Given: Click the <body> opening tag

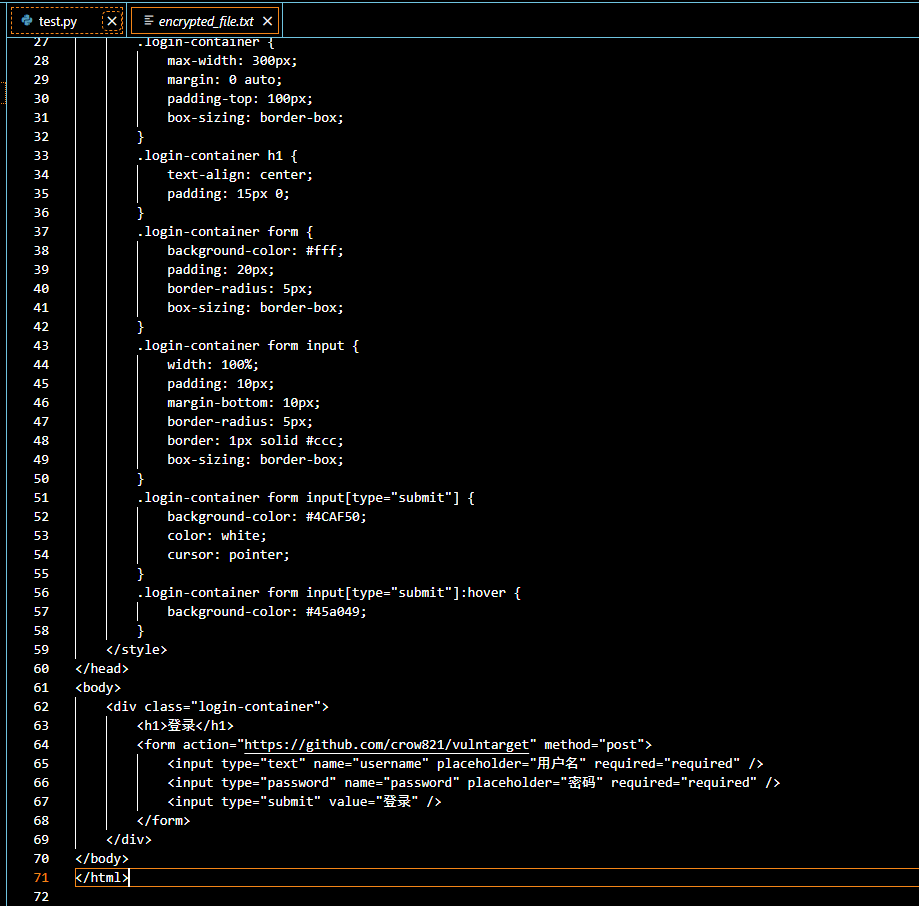Looking at the screenshot, I should click(x=97, y=687).
